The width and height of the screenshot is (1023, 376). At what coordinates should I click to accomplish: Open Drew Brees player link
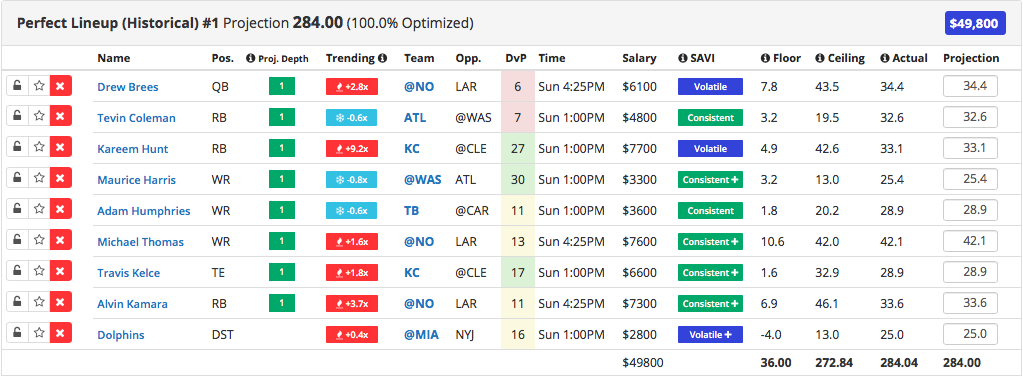(128, 87)
